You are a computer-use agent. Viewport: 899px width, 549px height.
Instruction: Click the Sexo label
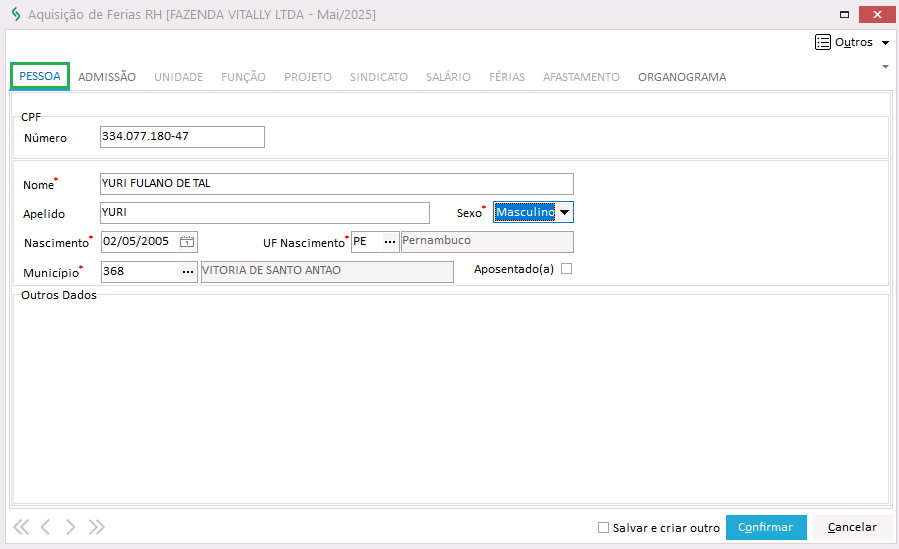pyautogui.click(x=469, y=213)
